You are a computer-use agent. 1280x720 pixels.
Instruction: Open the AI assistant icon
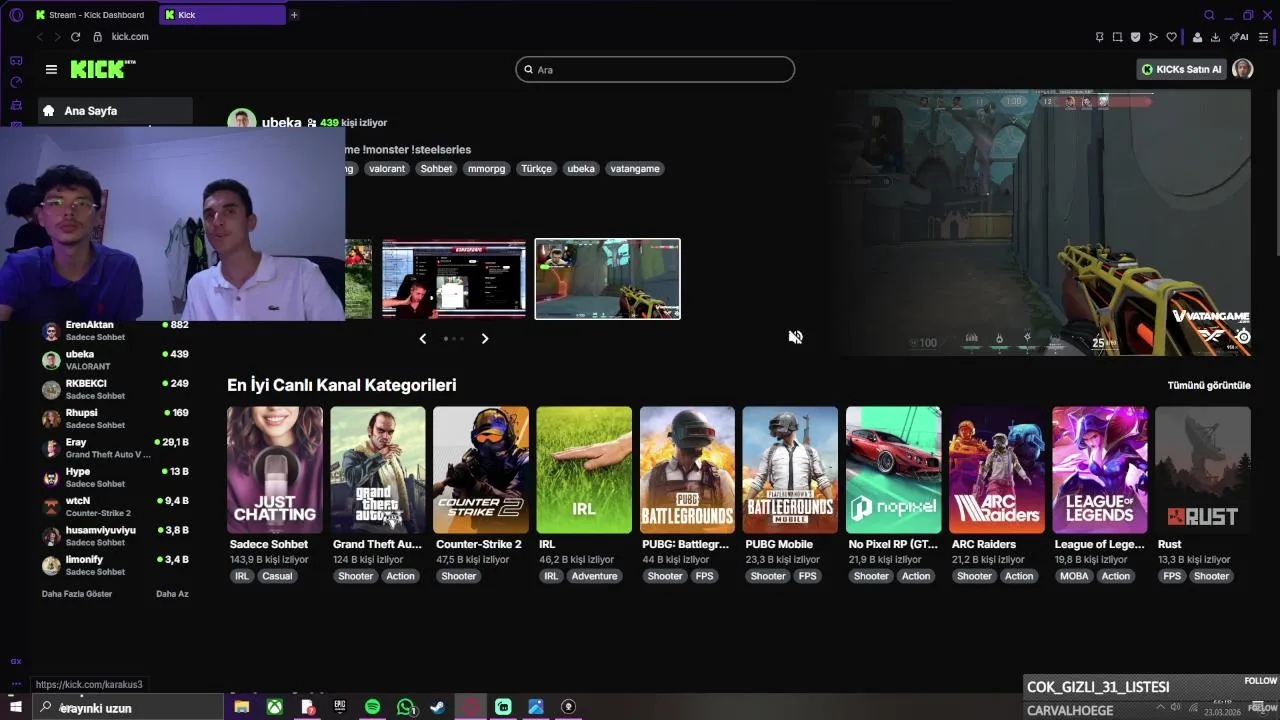1239,37
